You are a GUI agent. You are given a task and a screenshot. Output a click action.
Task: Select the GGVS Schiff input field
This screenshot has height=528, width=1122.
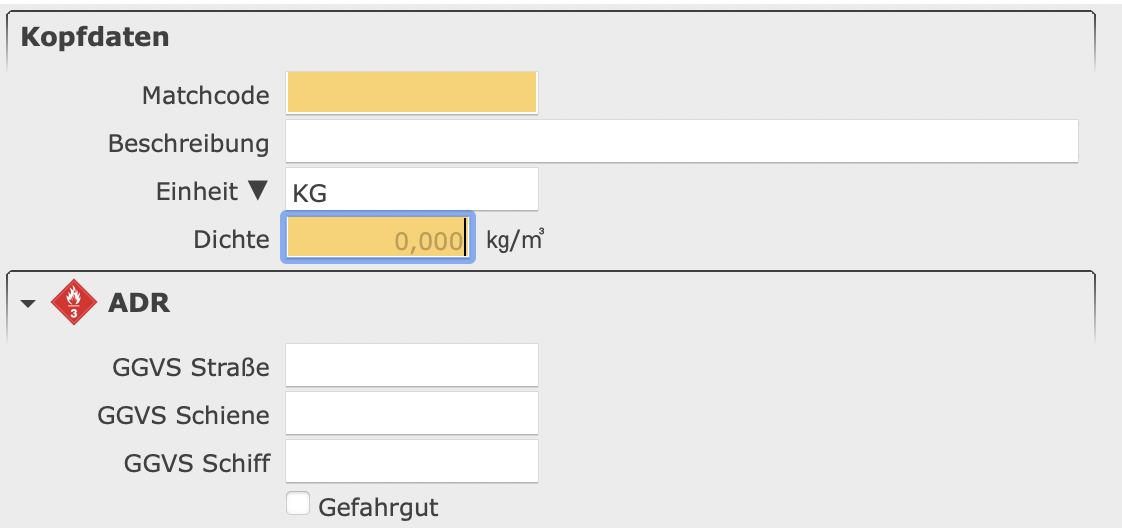[412, 461]
